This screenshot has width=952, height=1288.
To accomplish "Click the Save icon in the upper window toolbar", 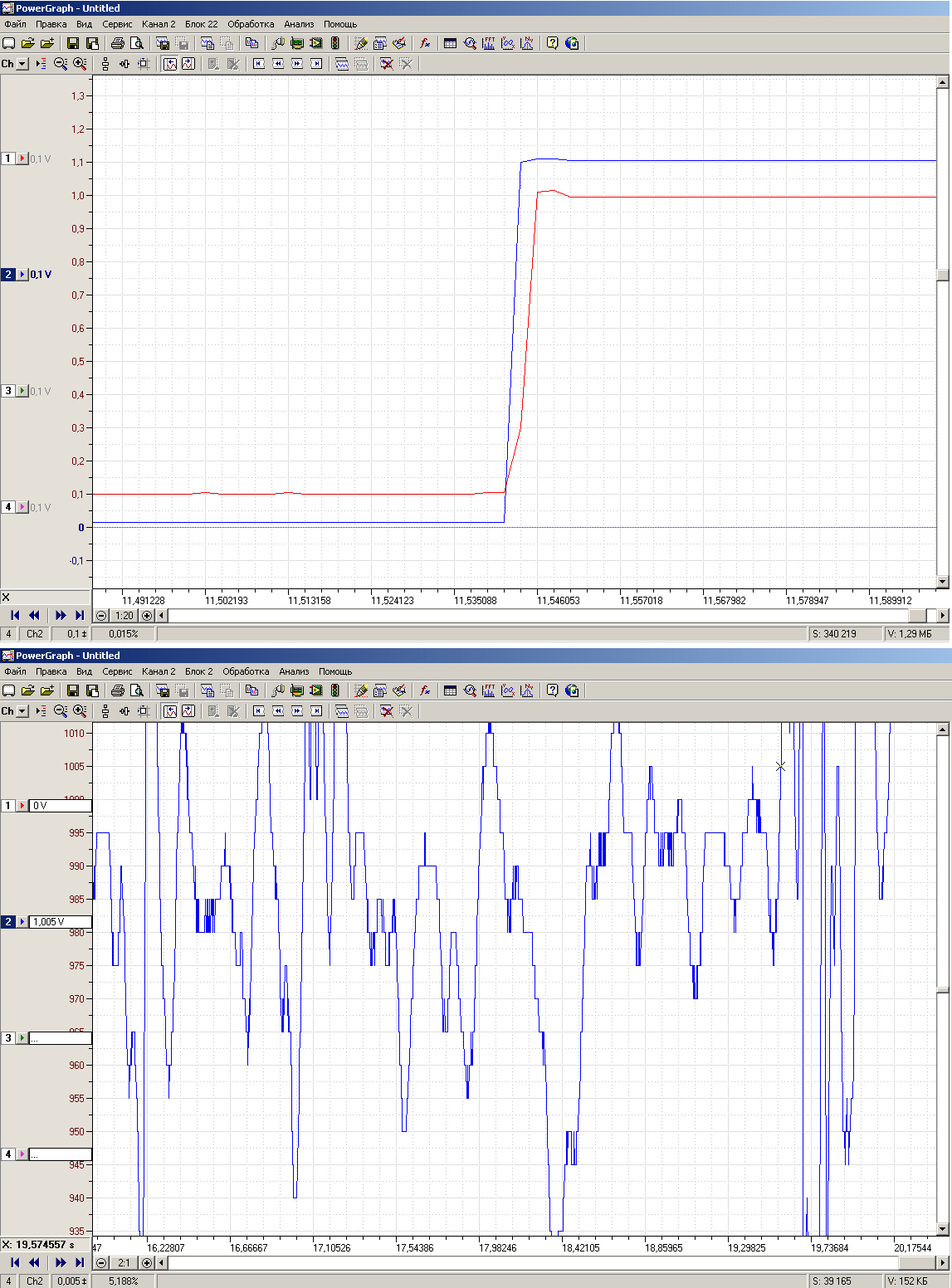I will point(73,43).
